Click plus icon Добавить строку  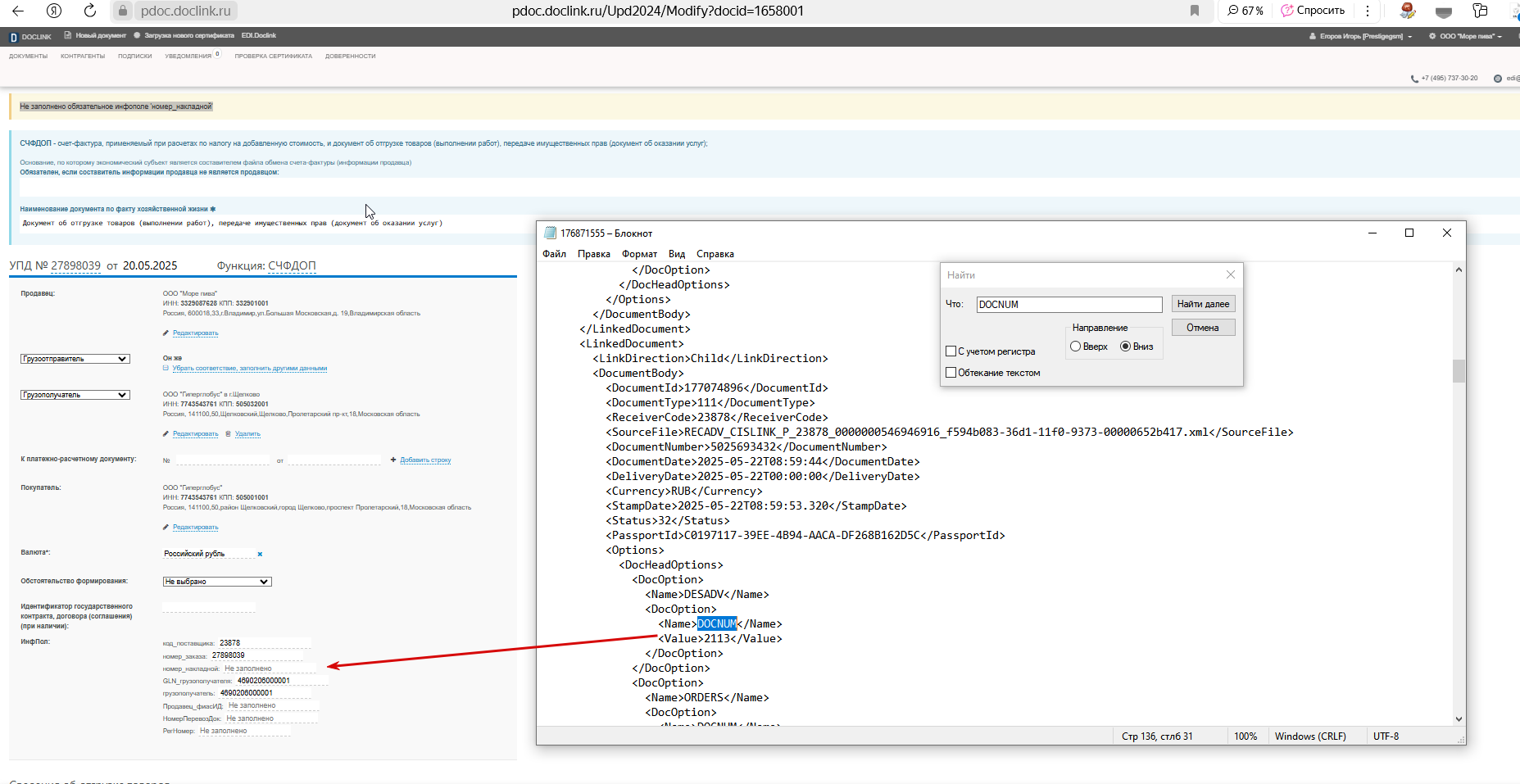pos(393,460)
